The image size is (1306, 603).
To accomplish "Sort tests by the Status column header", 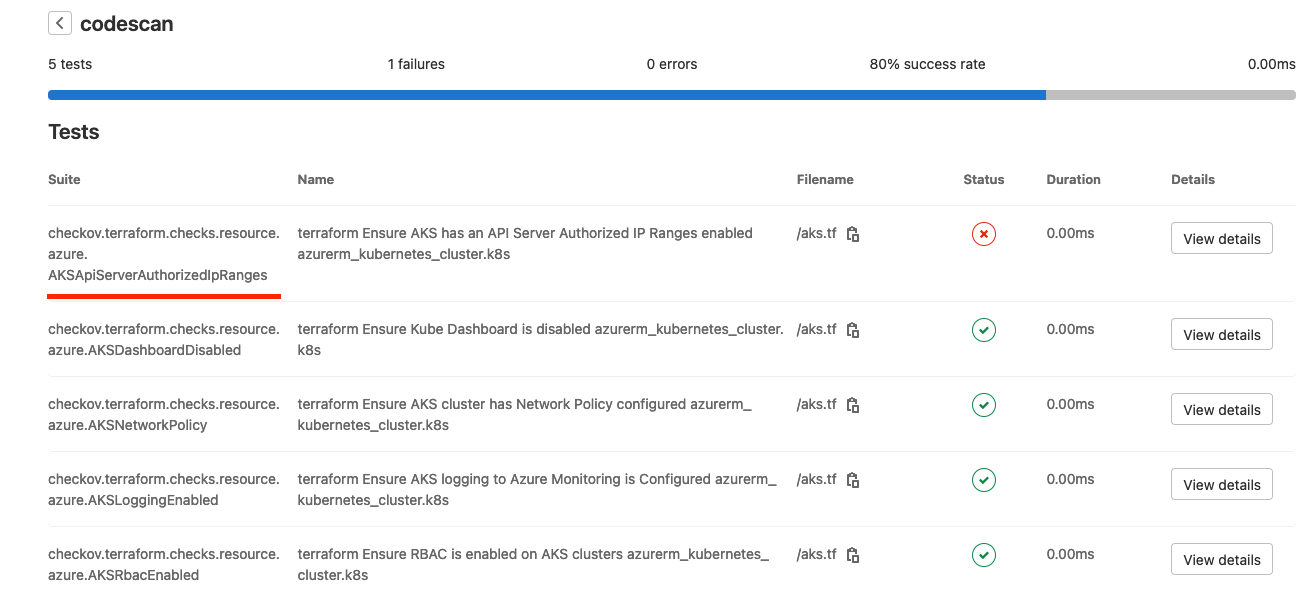I will [x=983, y=179].
